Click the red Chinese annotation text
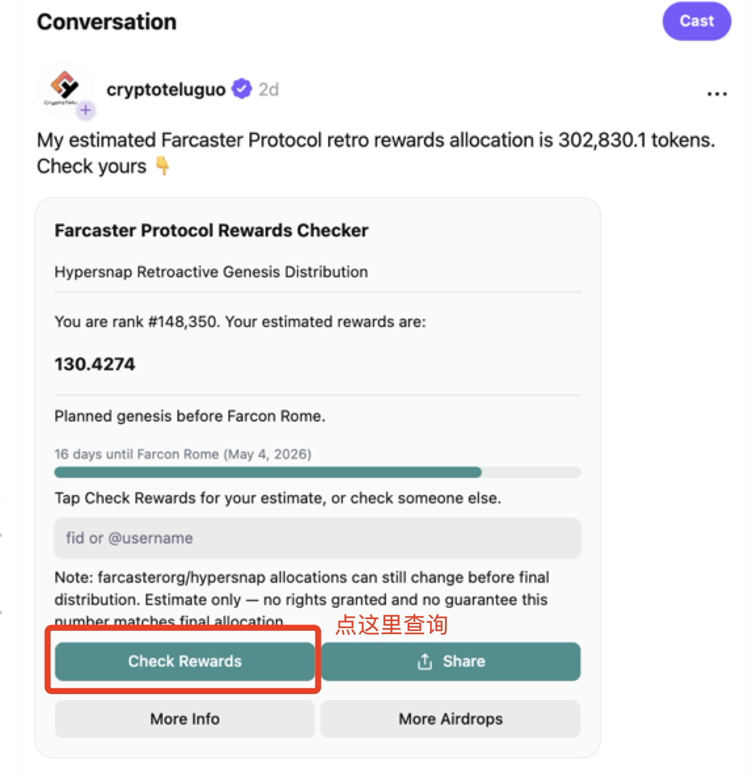Screen dimensions: 755x776 pyautogui.click(x=391, y=625)
